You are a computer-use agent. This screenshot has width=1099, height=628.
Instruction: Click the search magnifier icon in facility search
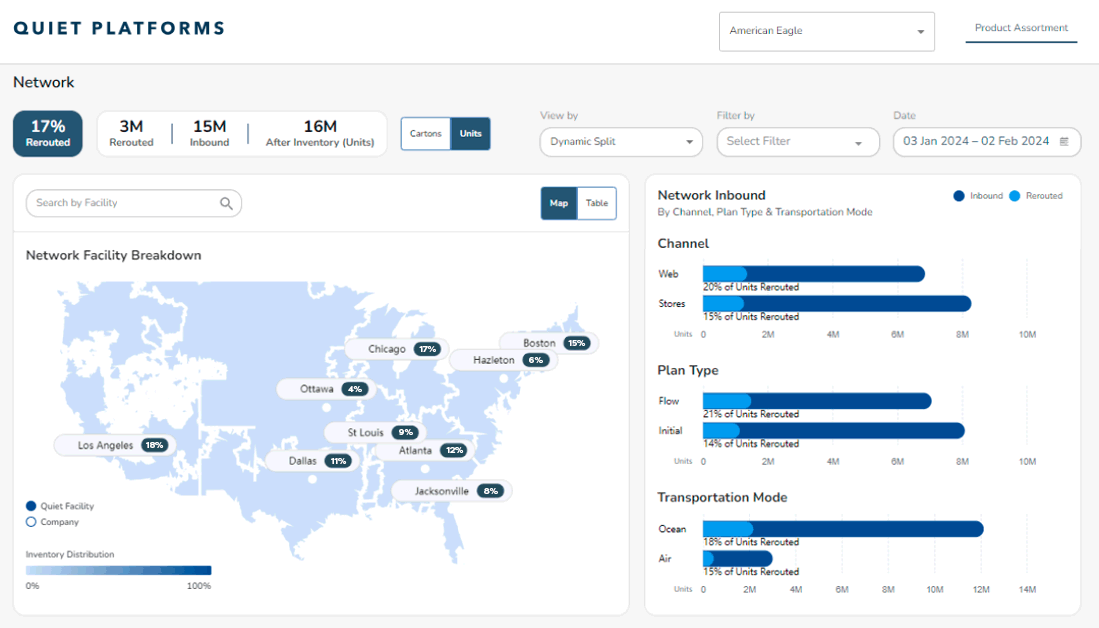[227, 203]
